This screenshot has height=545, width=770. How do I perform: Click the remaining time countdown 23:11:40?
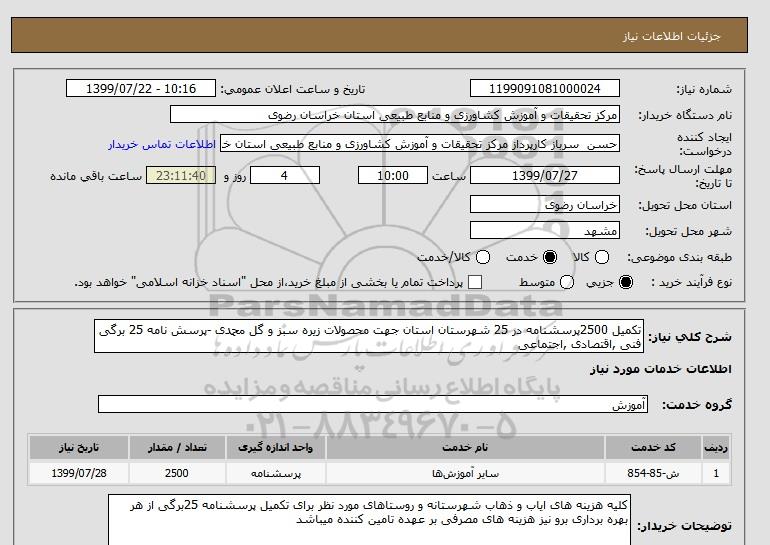coord(181,175)
